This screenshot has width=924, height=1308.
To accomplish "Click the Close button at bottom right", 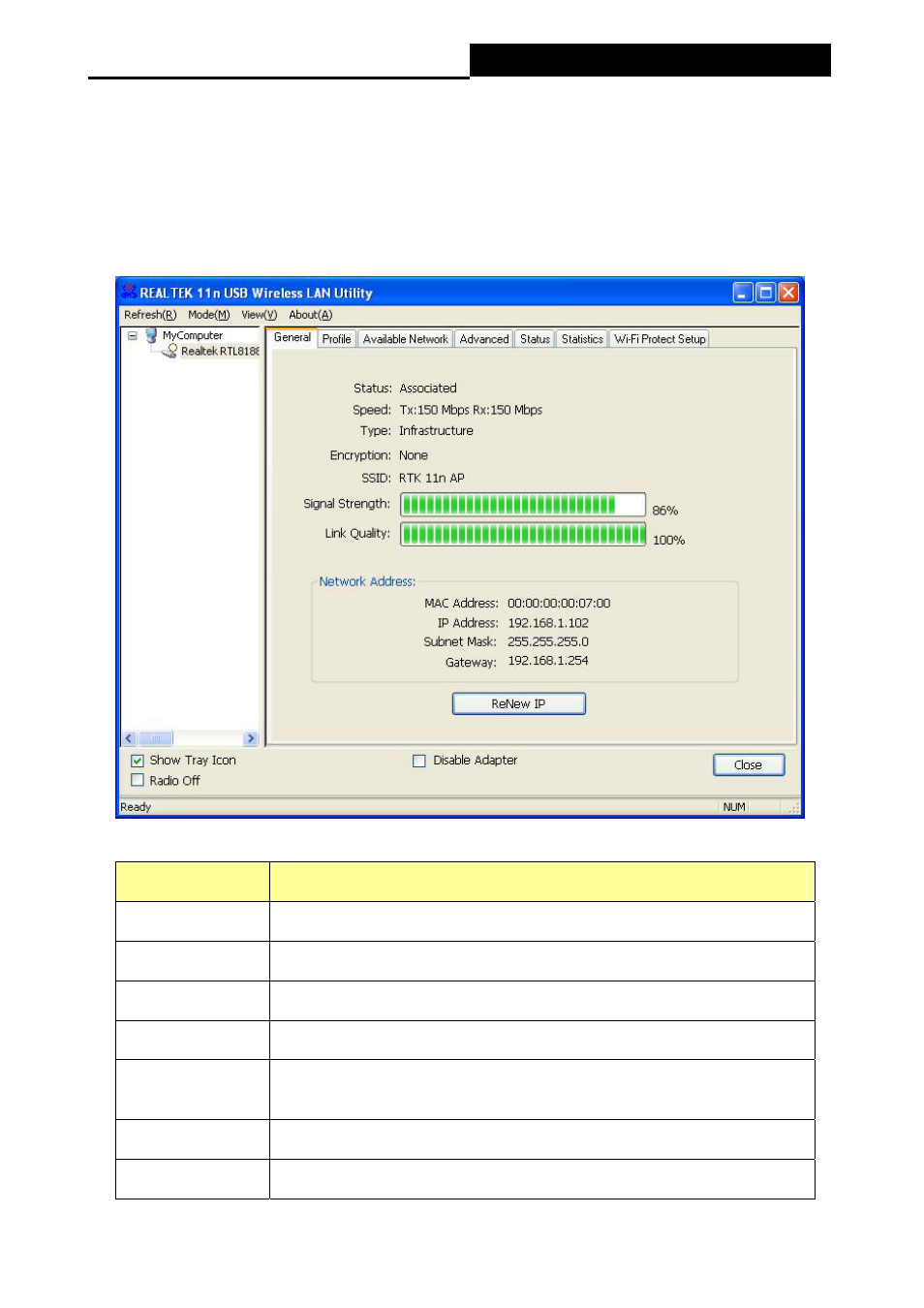I will coord(749,764).
